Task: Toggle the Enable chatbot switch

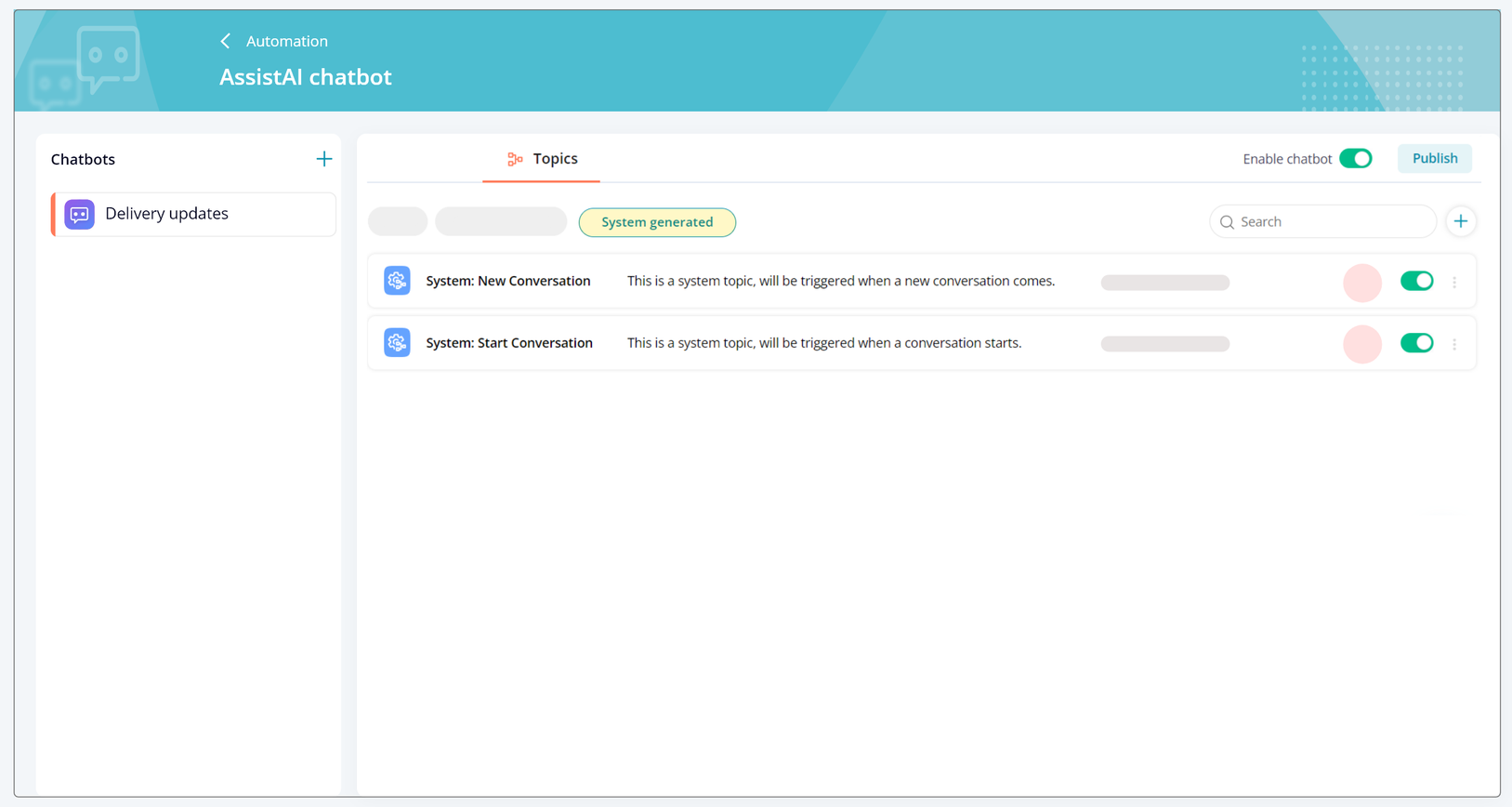Action: [1356, 159]
